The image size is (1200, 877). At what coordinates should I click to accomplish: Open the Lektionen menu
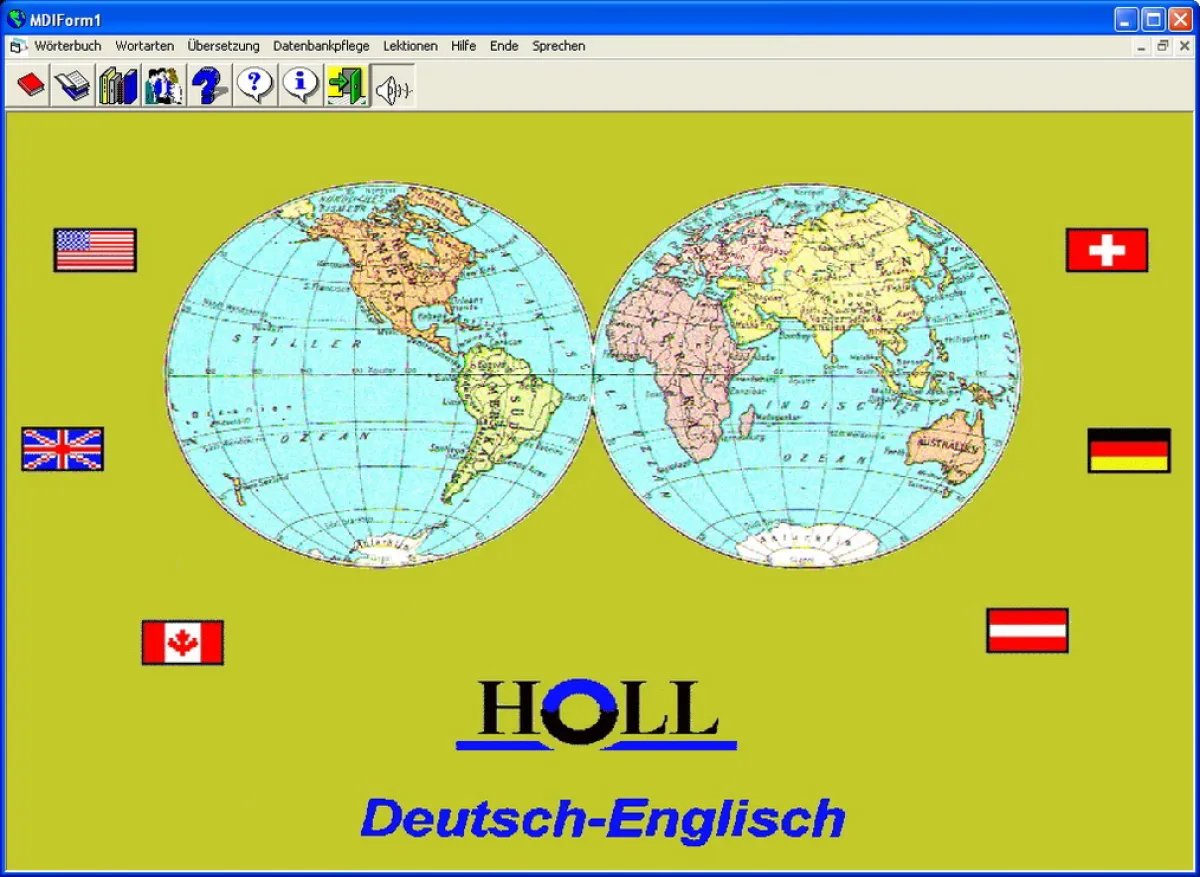(410, 46)
